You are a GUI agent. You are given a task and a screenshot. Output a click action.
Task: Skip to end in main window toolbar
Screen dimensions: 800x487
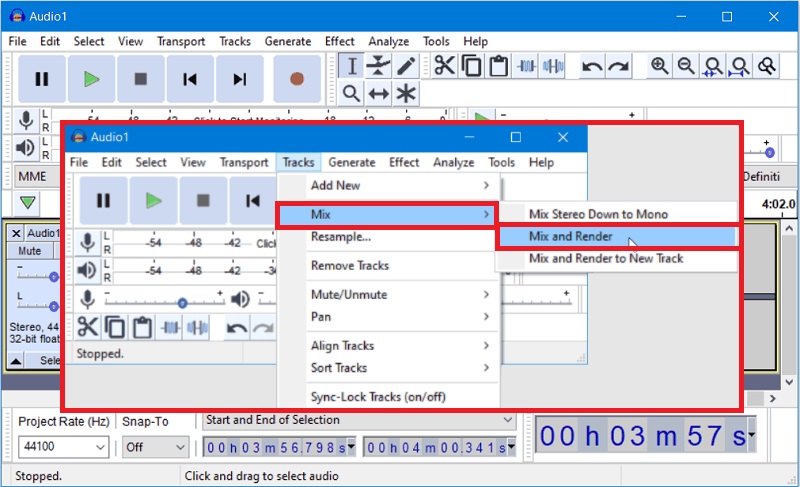pyautogui.click(x=239, y=79)
